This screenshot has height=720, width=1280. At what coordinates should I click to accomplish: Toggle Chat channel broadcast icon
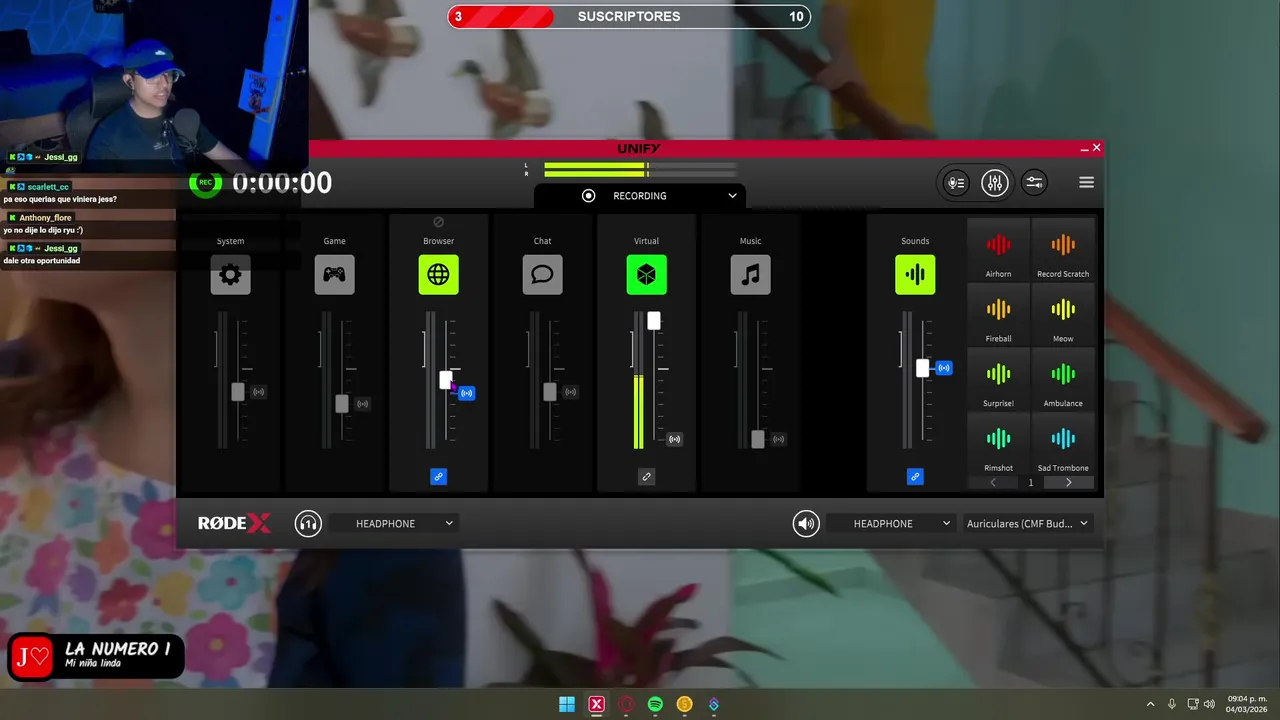pos(570,392)
